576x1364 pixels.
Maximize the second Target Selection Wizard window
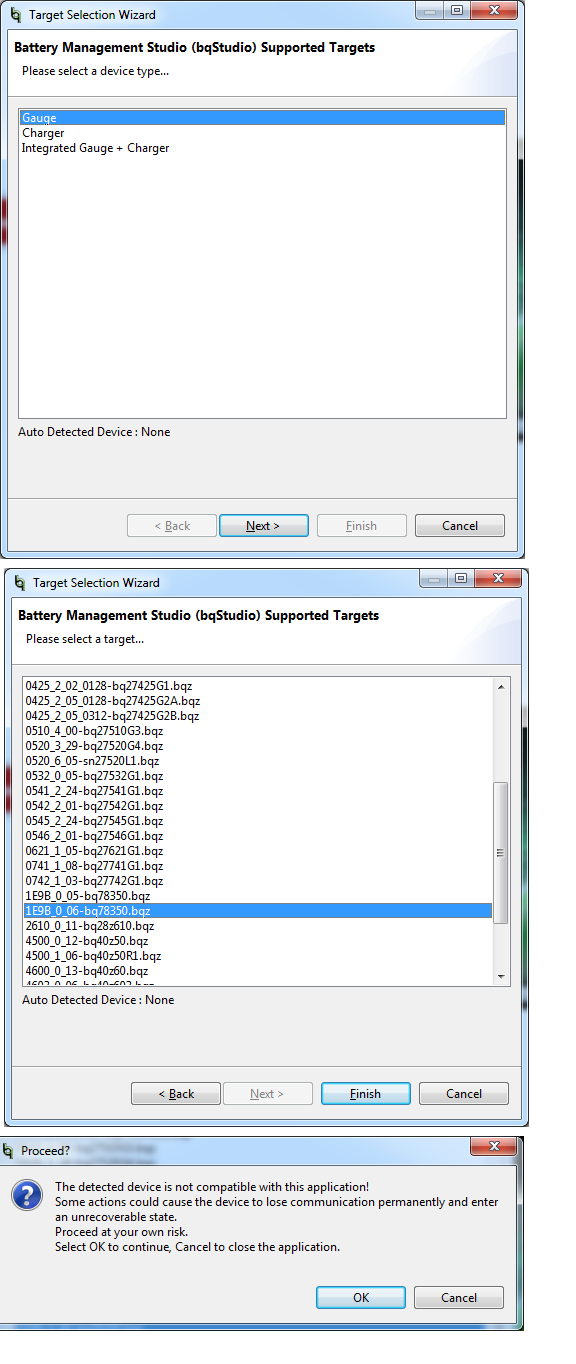(459, 578)
